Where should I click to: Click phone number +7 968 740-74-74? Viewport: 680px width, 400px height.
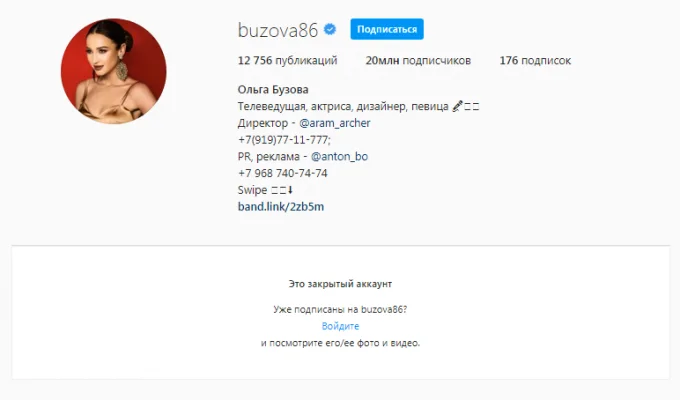pyautogui.click(x=283, y=174)
